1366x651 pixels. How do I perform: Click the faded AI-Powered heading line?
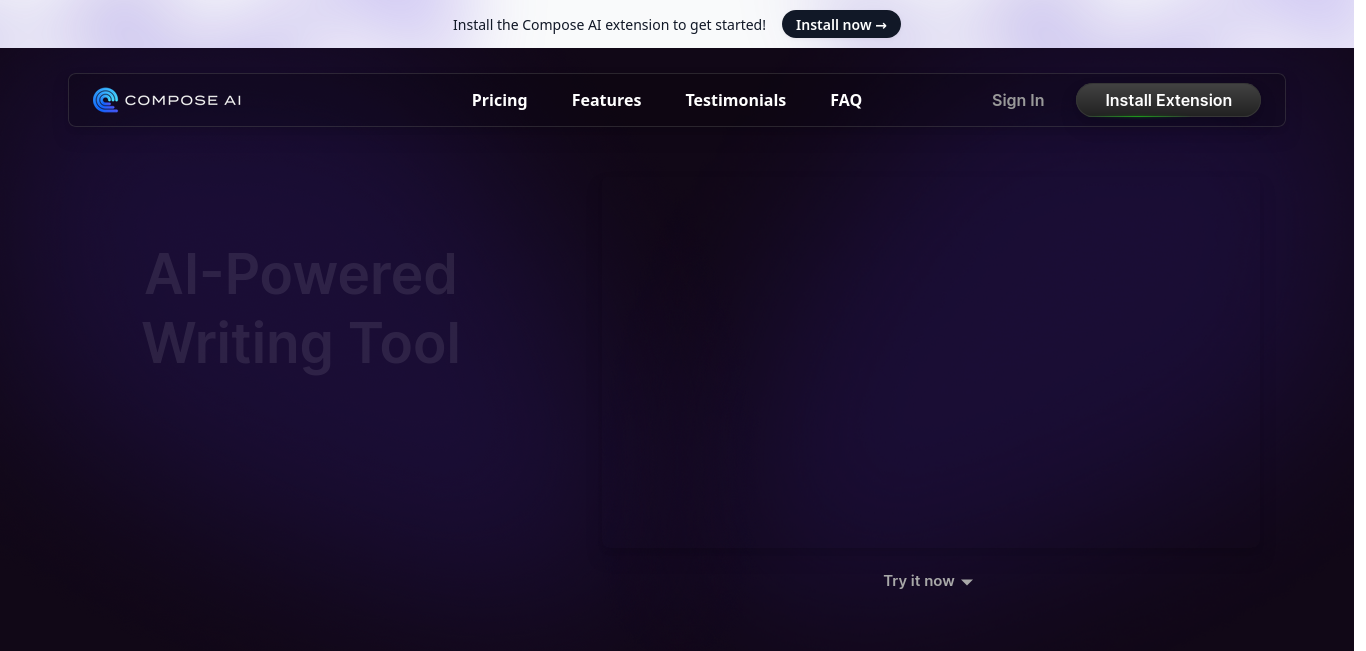click(301, 274)
